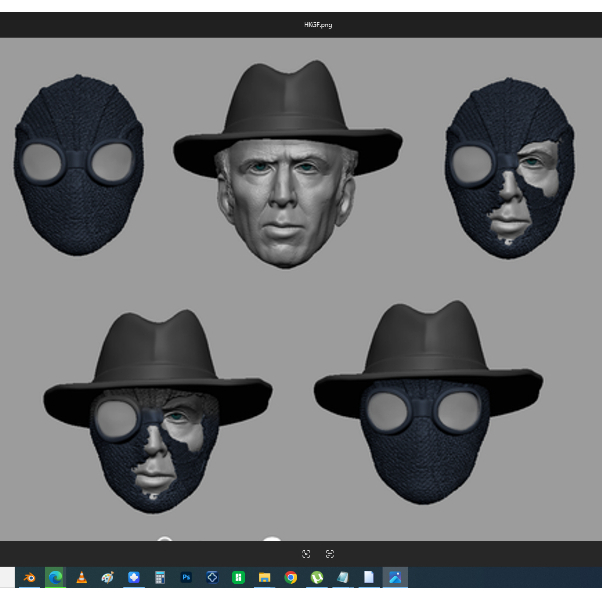Launch Google Chrome from the taskbar
Image resolution: width=602 pixels, height=602 pixels.
(291, 577)
